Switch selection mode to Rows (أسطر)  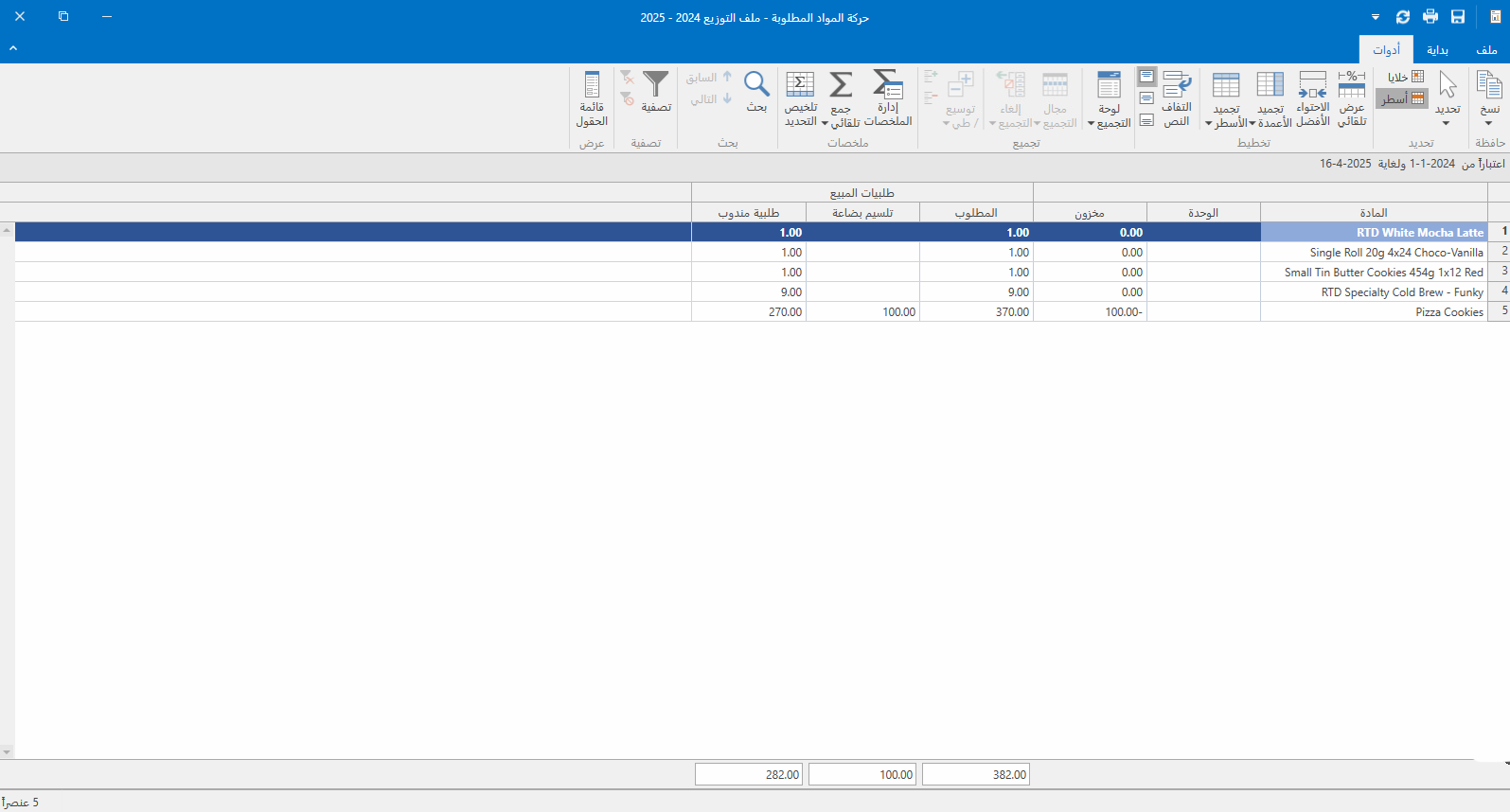coord(1403,98)
